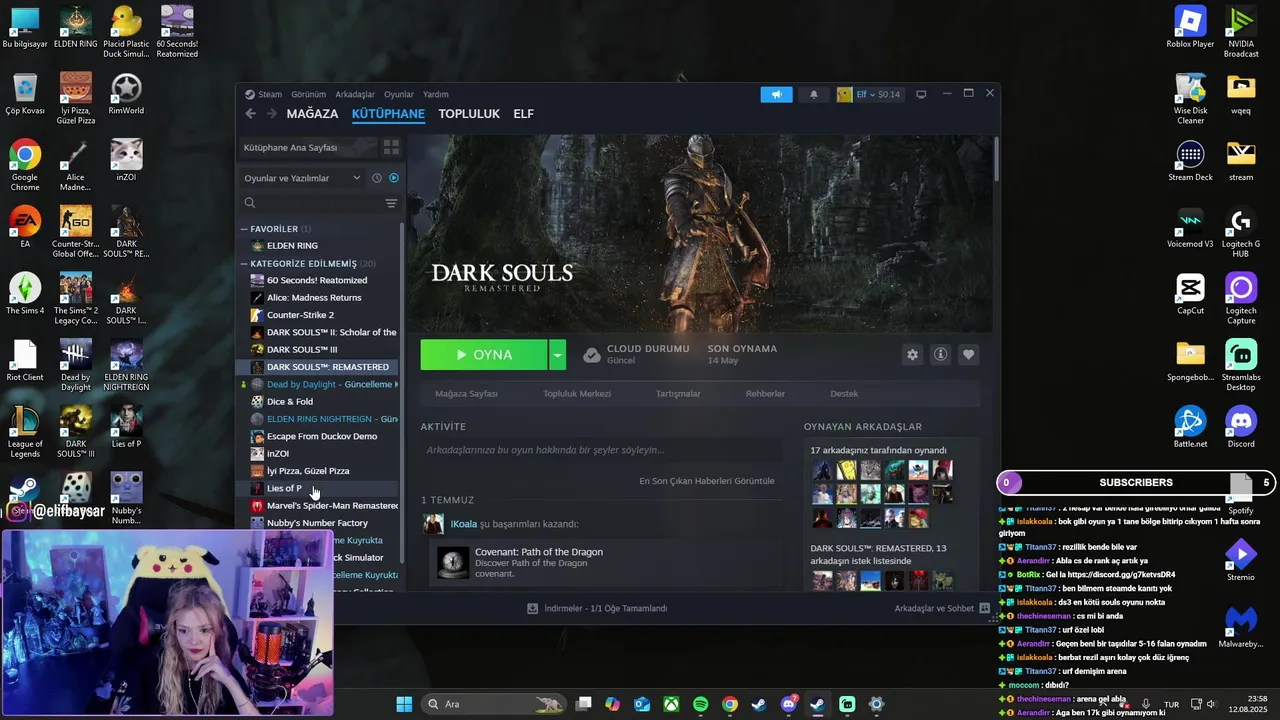Switch to the TOPLULUK tab
1280x720 pixels.
(469, 114)
